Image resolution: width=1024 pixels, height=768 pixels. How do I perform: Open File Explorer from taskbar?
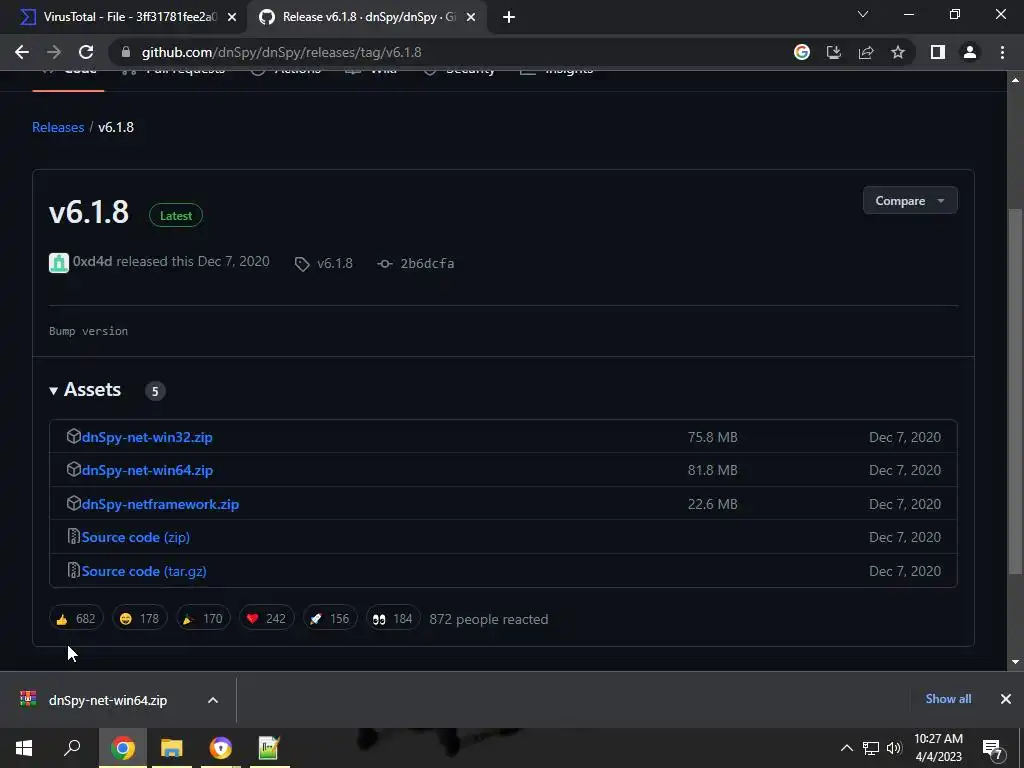172,748
